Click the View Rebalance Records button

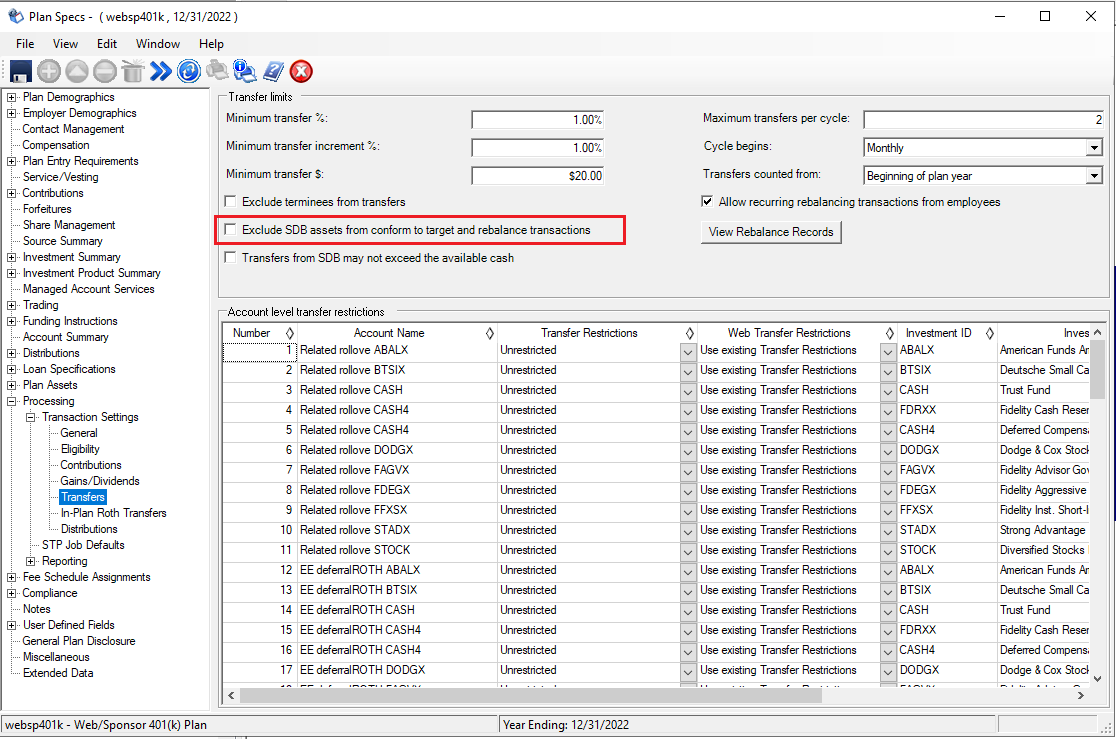[771, 232]
